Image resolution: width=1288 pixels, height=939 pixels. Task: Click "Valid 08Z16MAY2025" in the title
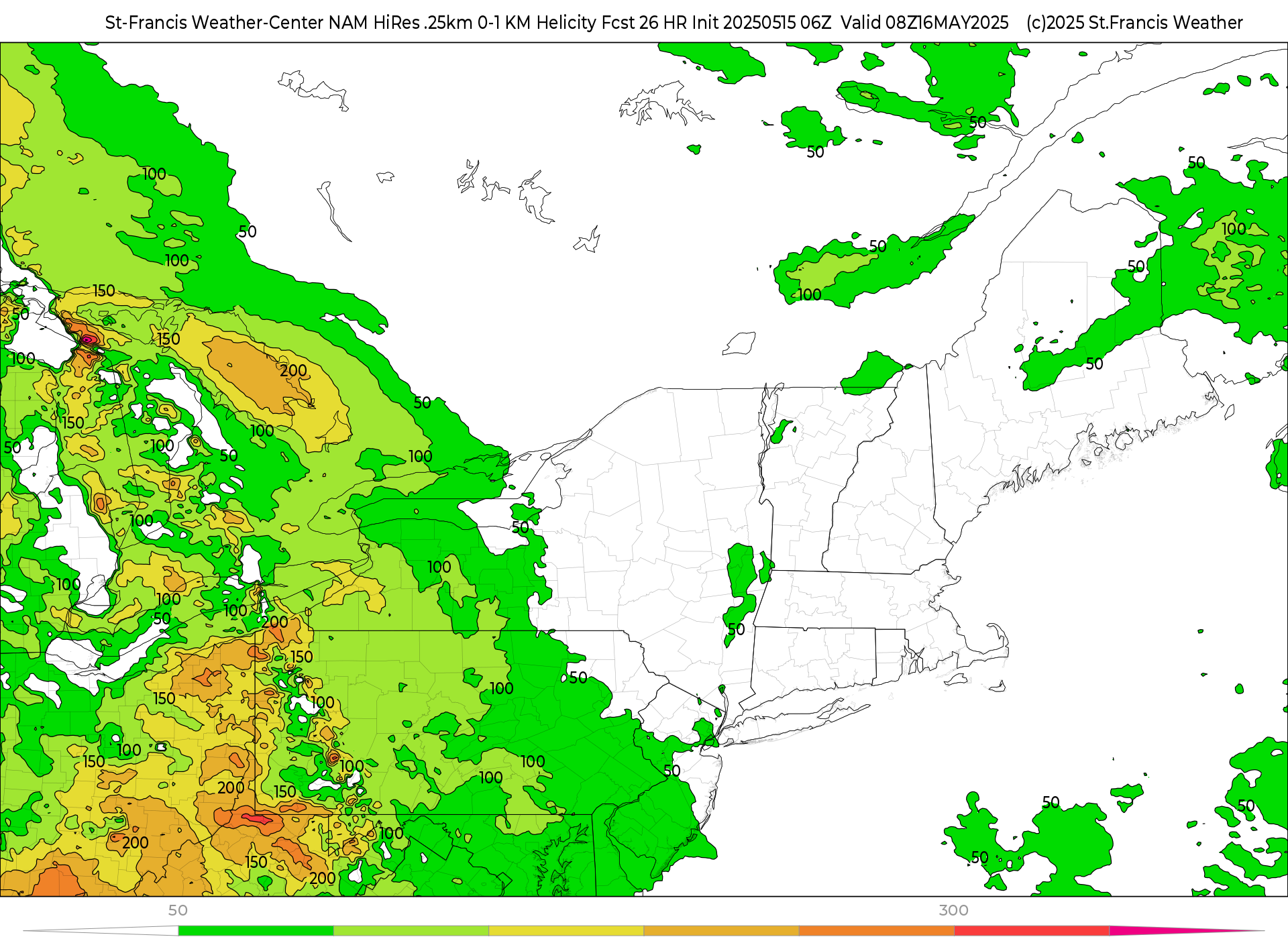924,23
